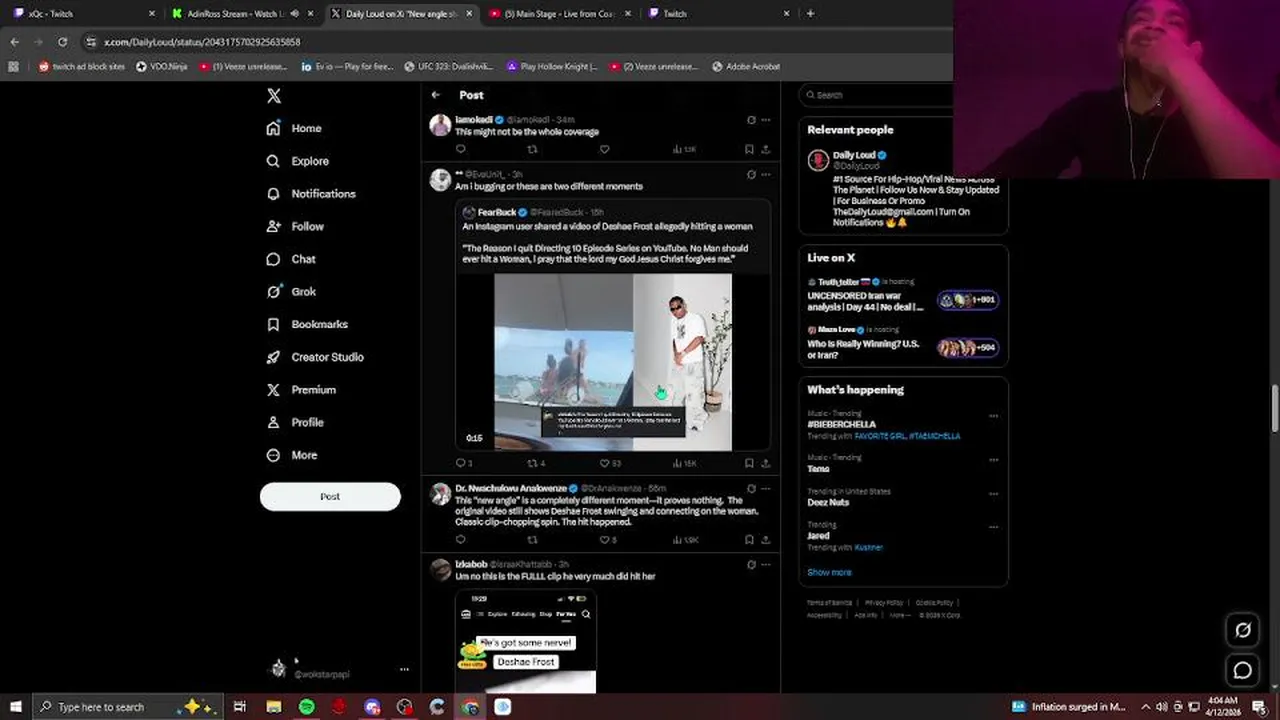The image size is (1280, 720).
Task: Open Izkabob's attached video thumbnail
Action: 526,641
